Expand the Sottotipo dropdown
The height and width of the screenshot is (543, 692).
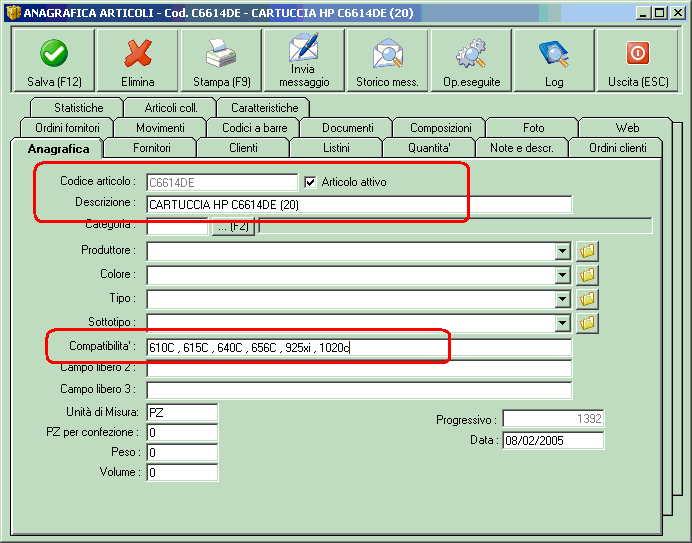[x=562, y=323]
